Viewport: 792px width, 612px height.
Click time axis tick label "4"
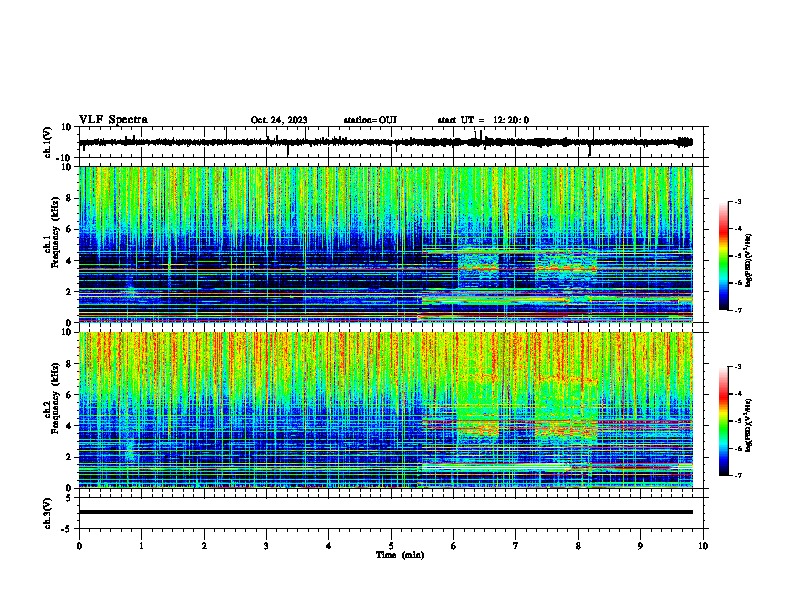point(329,546)
